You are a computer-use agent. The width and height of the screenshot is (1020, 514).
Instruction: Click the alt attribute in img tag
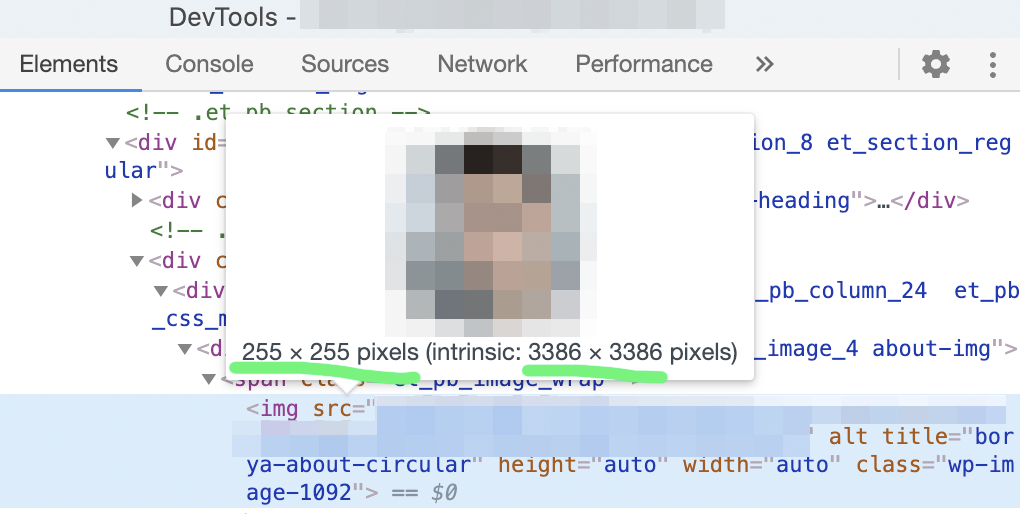(848, 436)
